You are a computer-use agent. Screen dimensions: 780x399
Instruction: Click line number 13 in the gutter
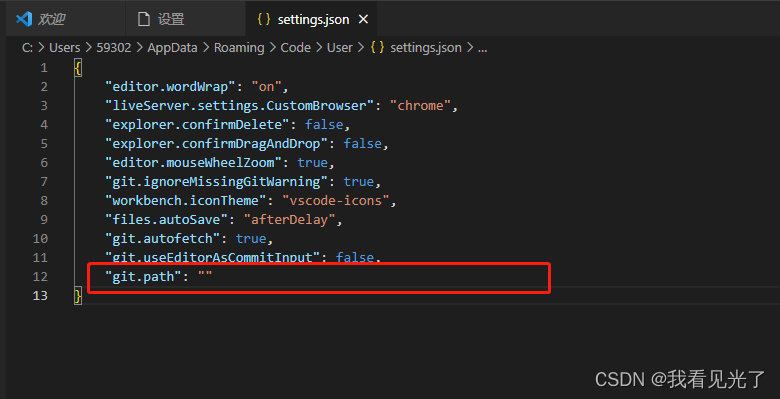[x=40, y=296]
